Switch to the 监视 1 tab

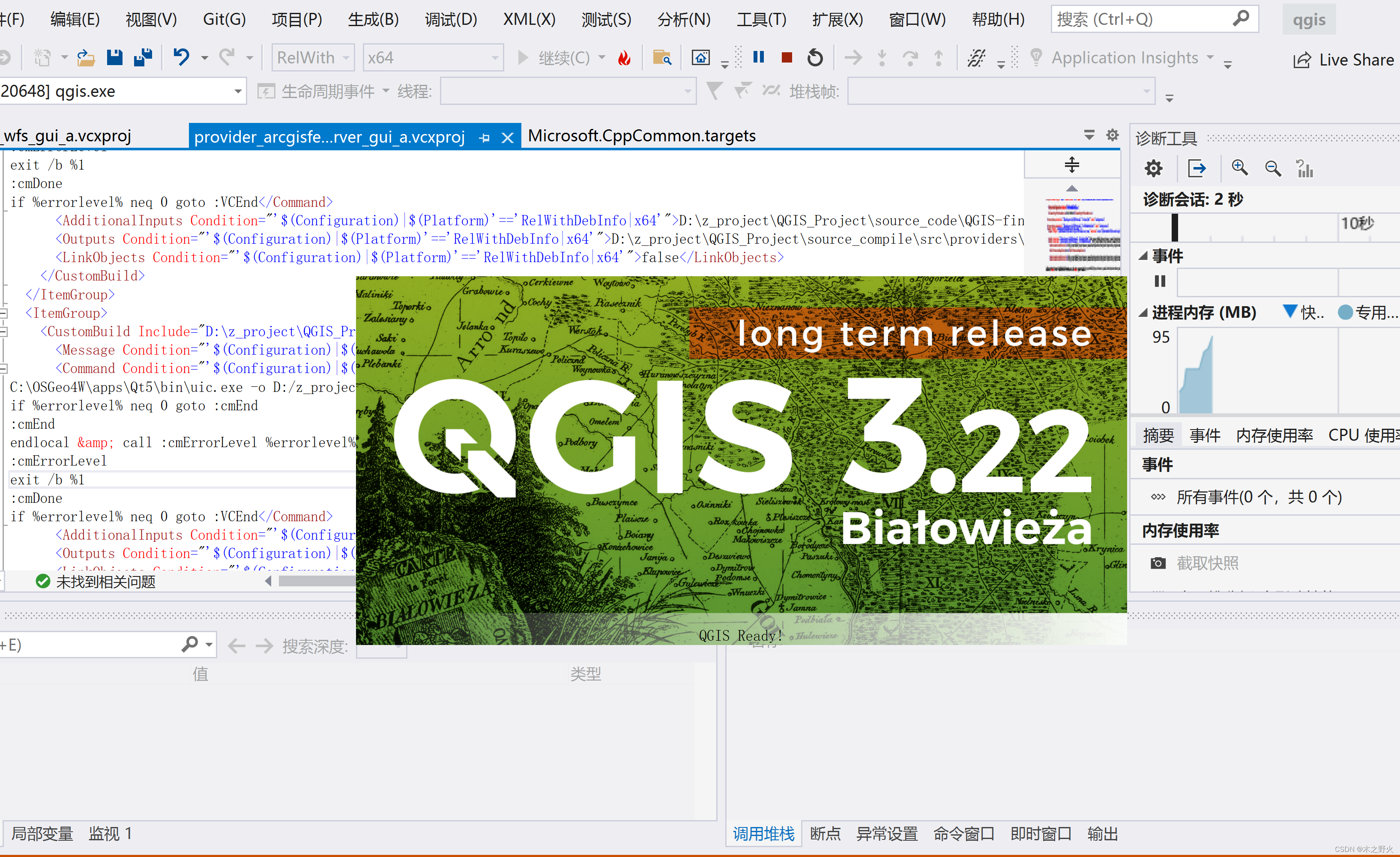pos(110,834)
